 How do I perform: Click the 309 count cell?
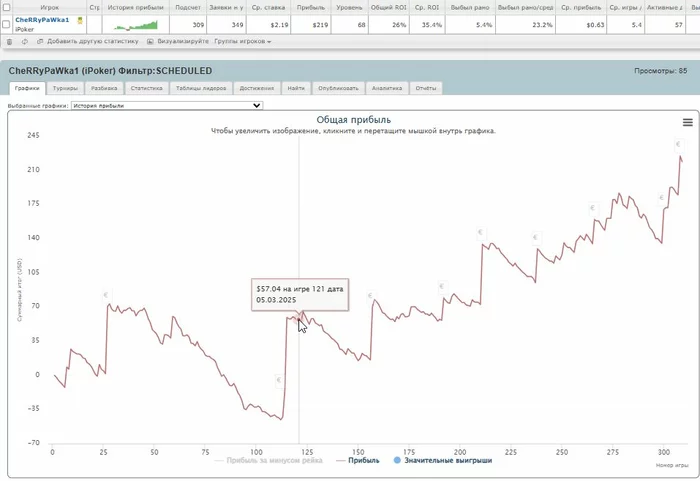[x=188, y=25]
